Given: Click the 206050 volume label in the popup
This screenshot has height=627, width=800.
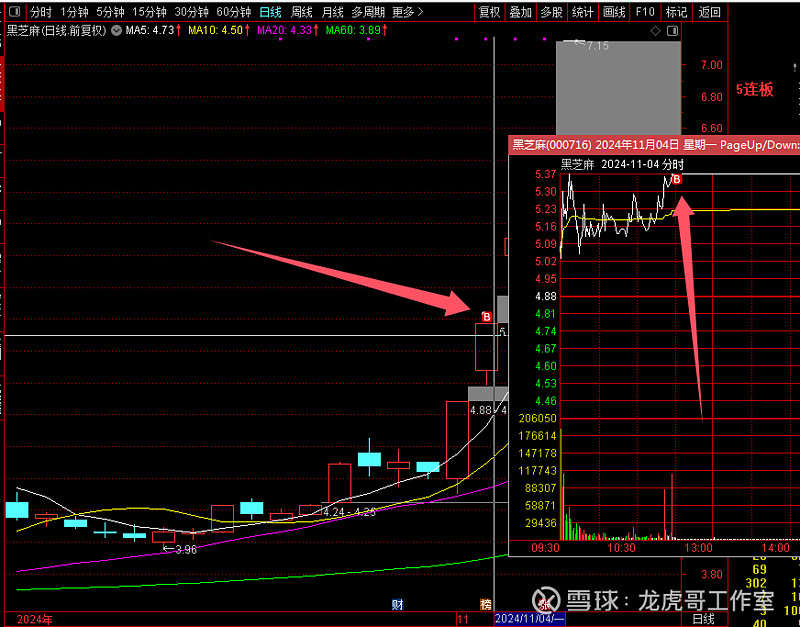Looking at the screenshot, I should 538,418.
